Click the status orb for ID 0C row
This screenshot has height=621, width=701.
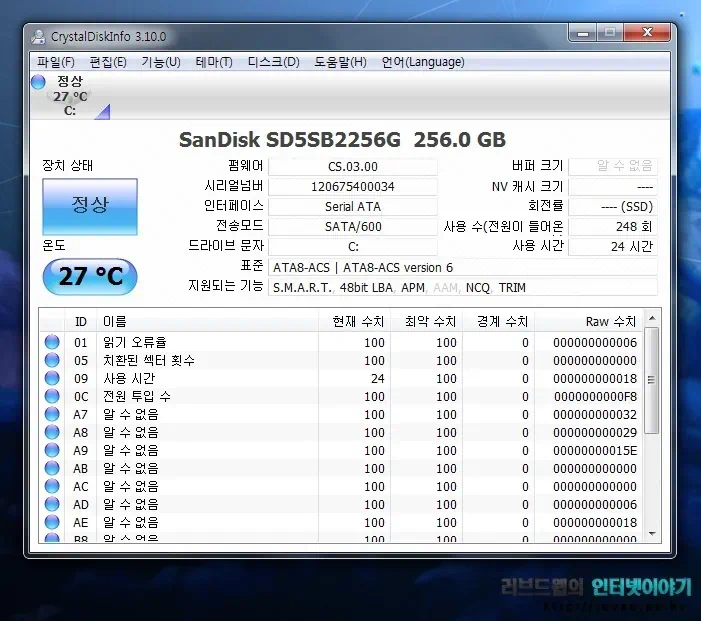(52, 396)
